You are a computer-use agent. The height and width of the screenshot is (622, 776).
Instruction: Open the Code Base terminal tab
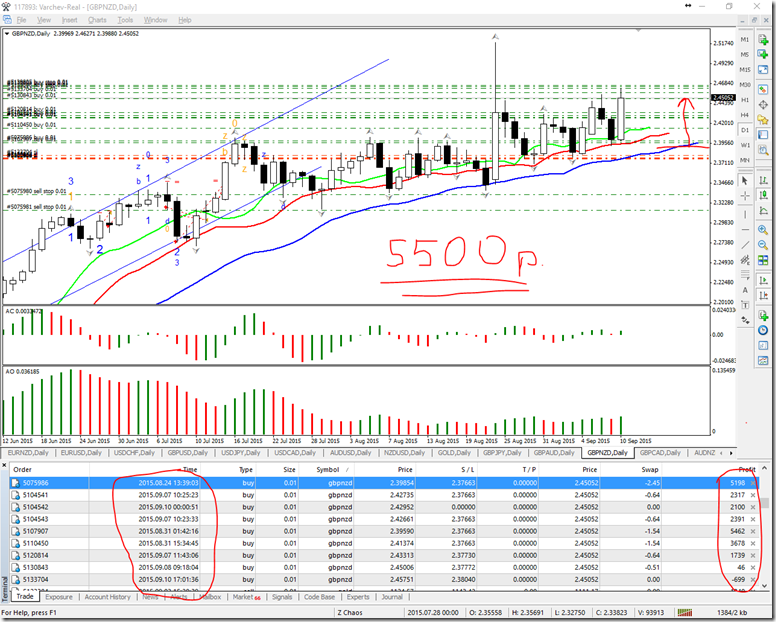pos(319,597)
